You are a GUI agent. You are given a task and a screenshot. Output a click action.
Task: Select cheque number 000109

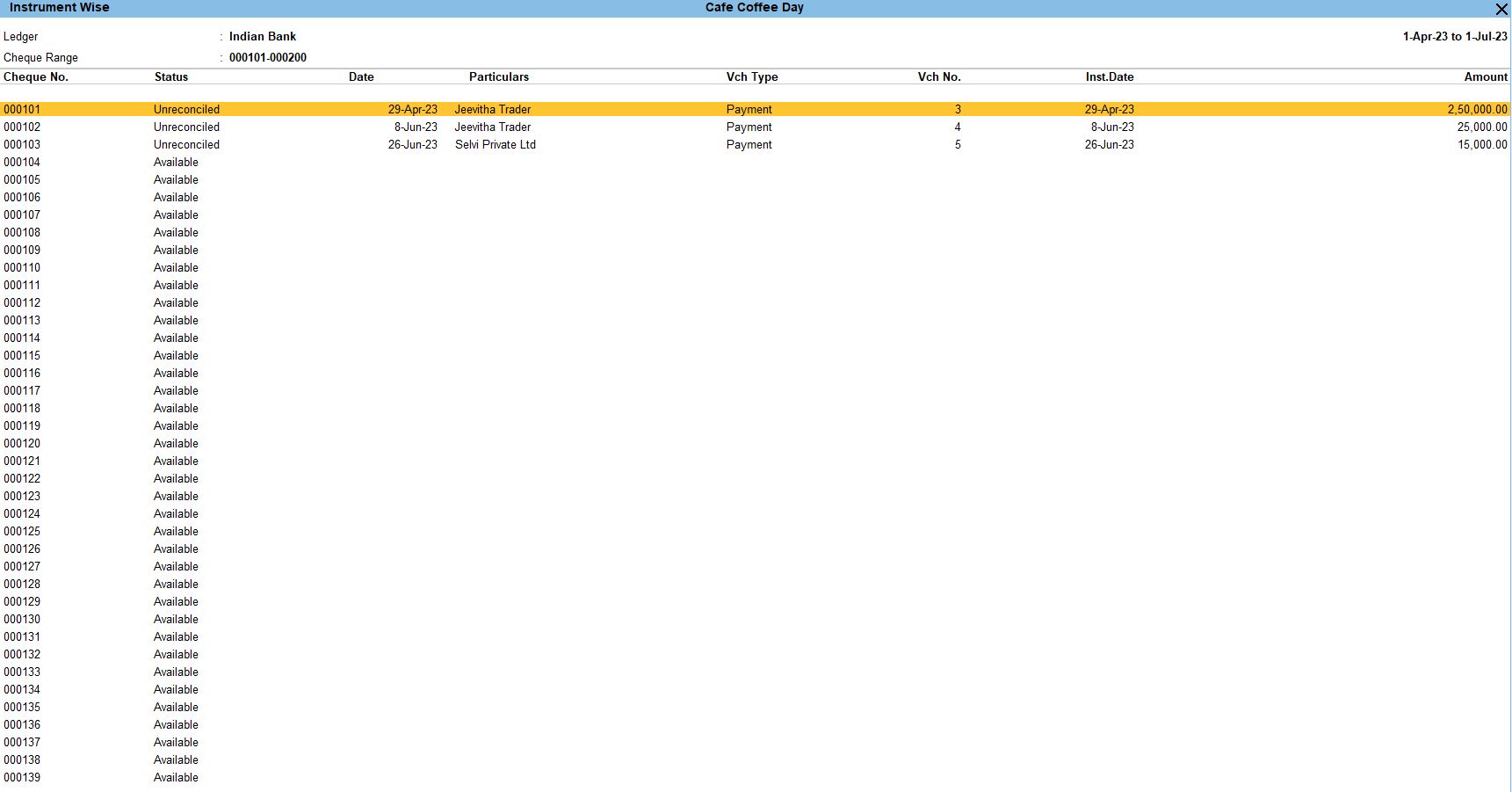point(22,250)
